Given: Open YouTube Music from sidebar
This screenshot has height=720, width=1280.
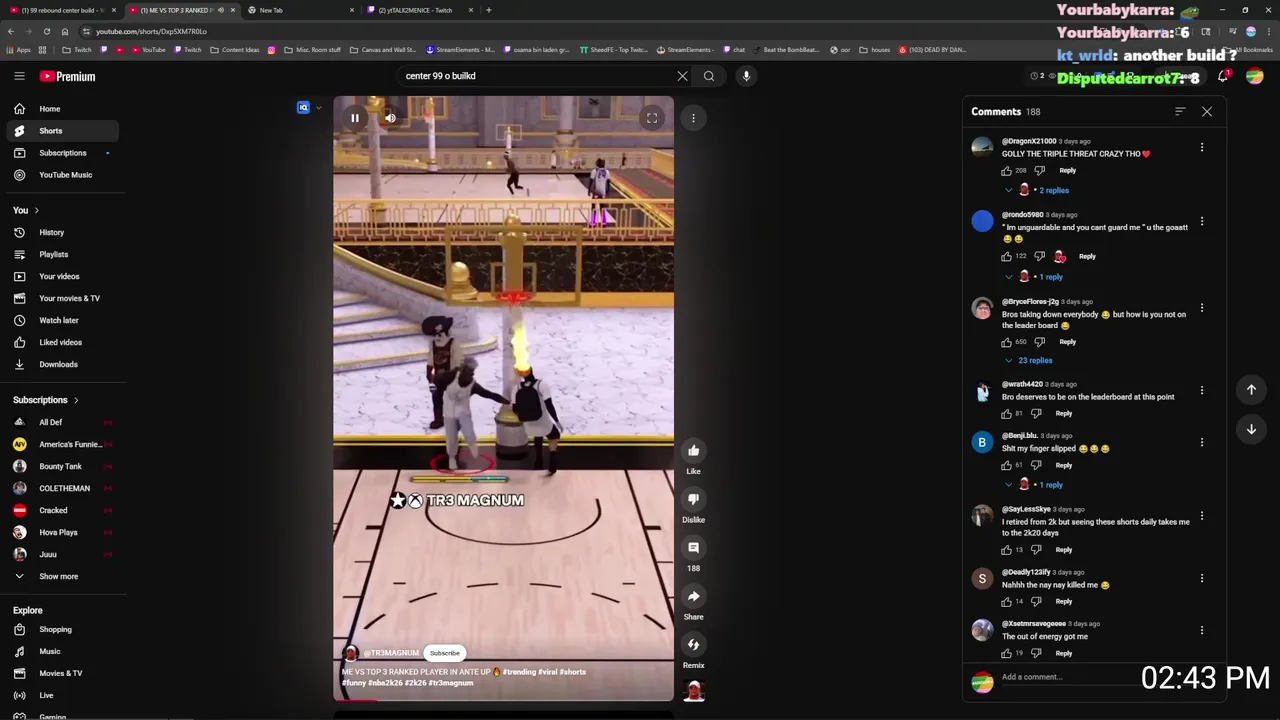Looking at the screenshot, I should (x=60, y=175).
